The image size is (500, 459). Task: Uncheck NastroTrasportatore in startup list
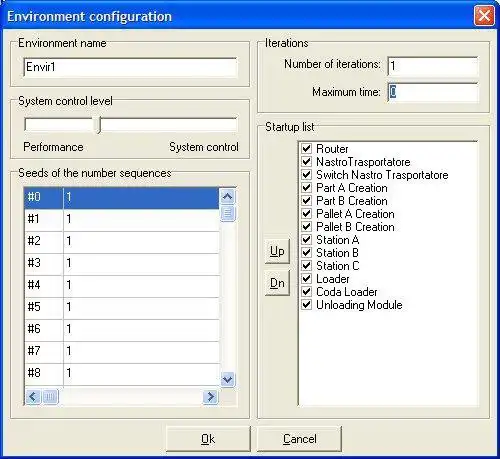[x=306, y=161]
